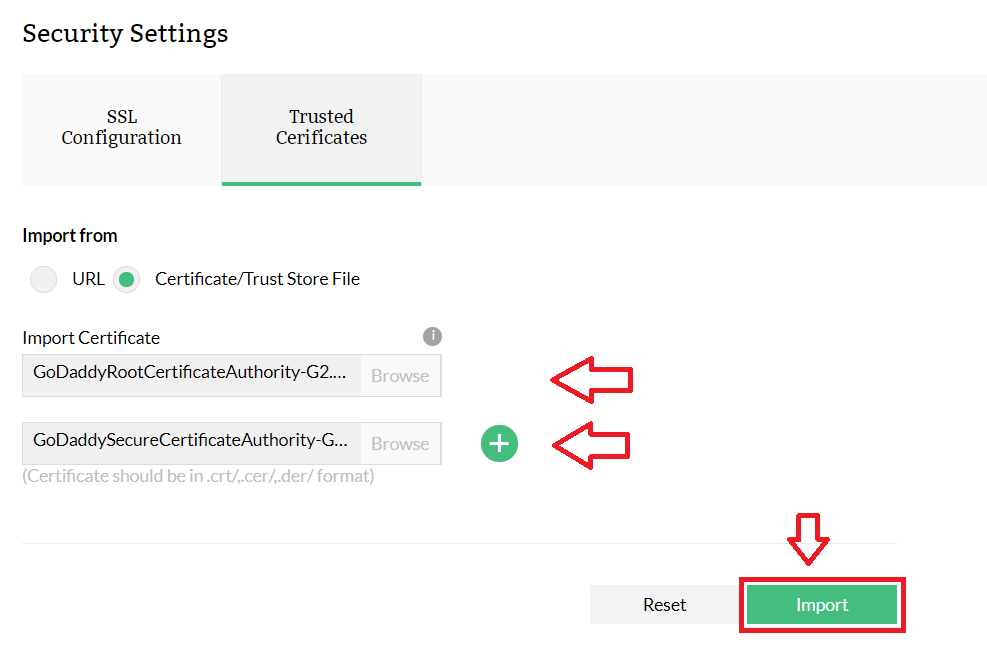
Task: Select Certificate/Trust Store File radio button
Action: pyautogui.click(x=126, y=279)
